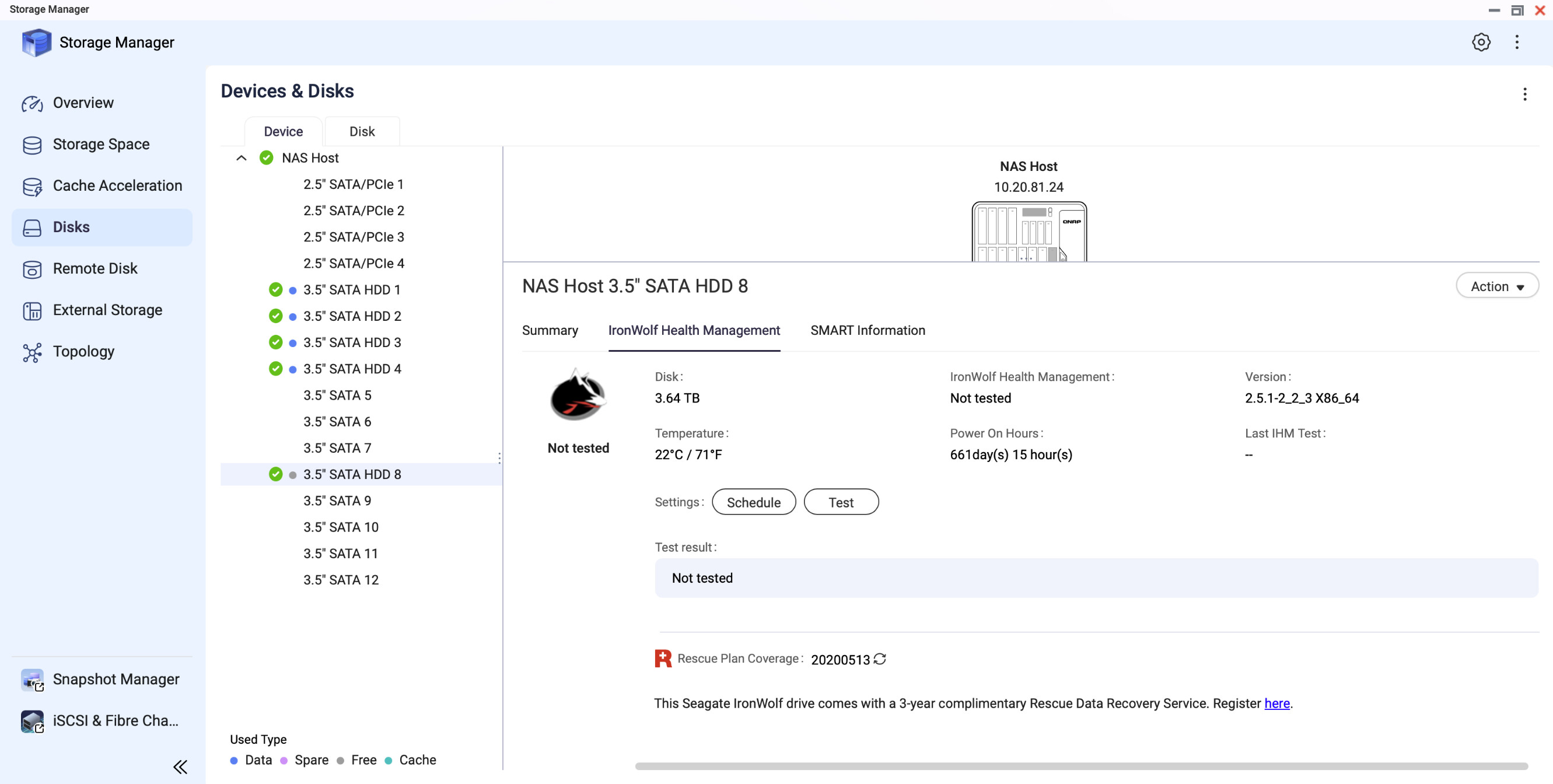Image resolution: width=1553 pixels, height=784 pixels.
Task: Go to Overview in the sidebar
Action: coord(103,103)
